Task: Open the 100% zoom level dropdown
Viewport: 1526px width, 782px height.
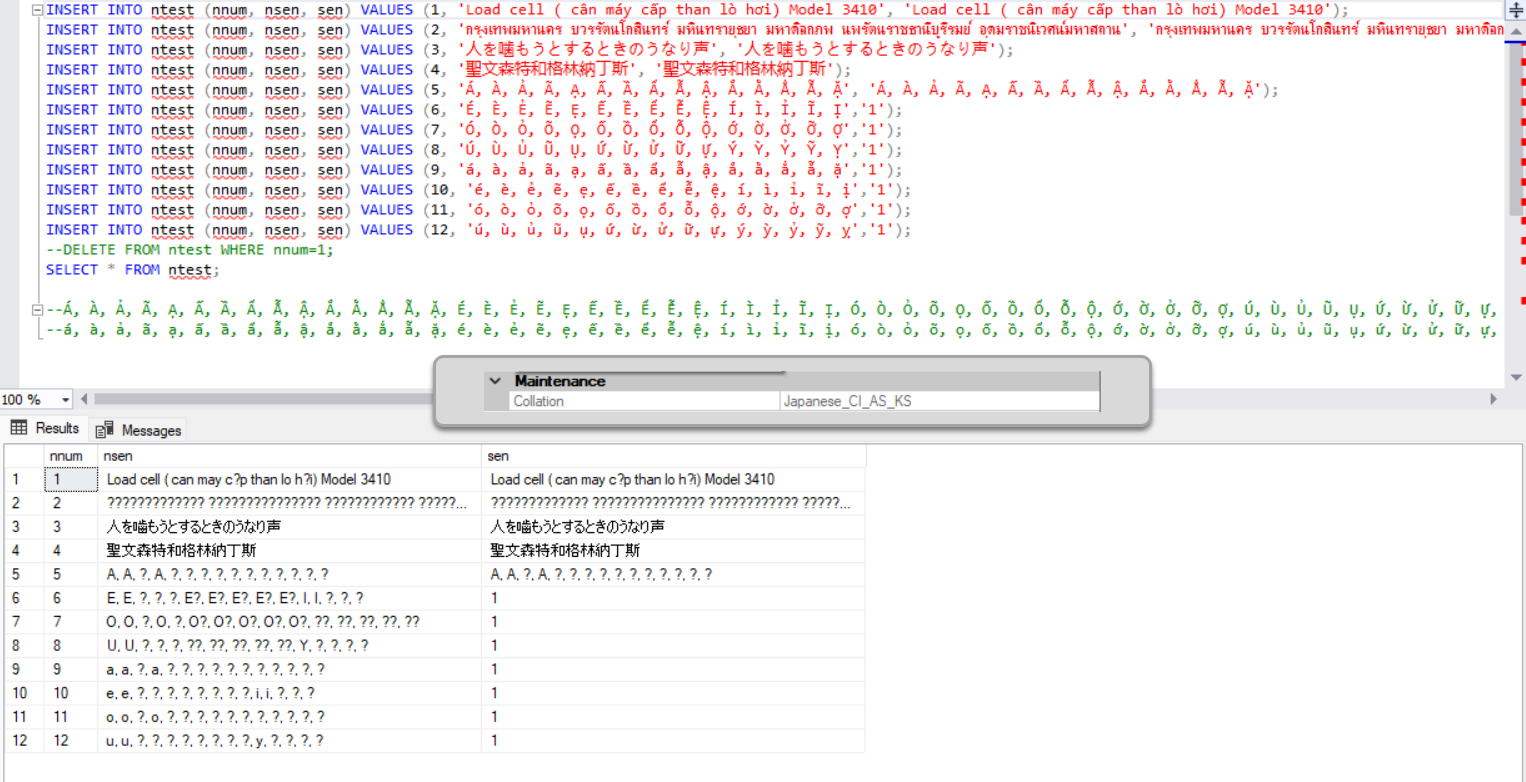Action: (64, 399)
